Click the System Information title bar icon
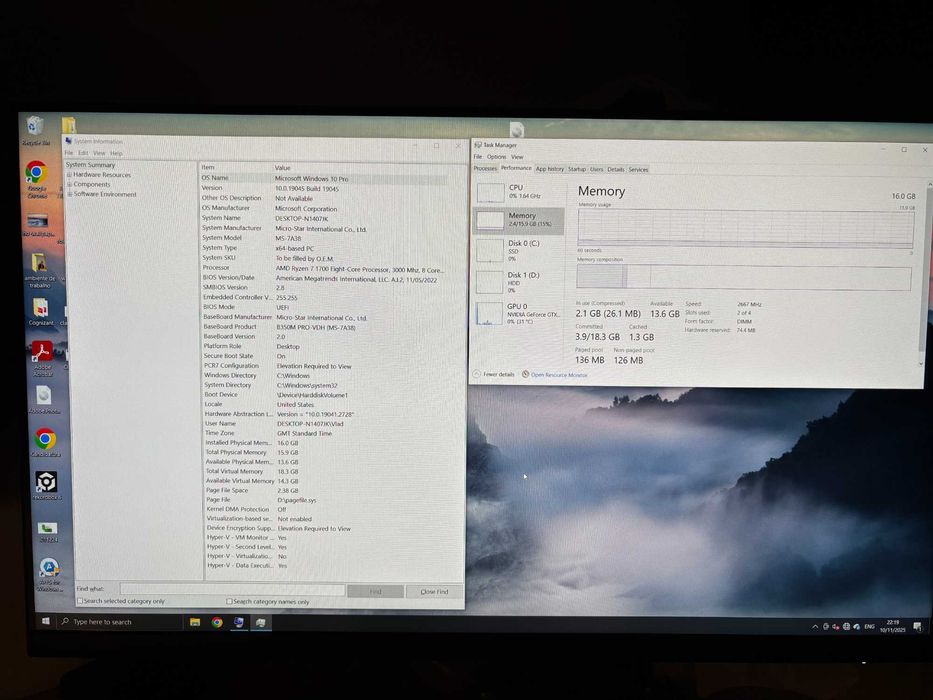 click(x=68, y=141)
